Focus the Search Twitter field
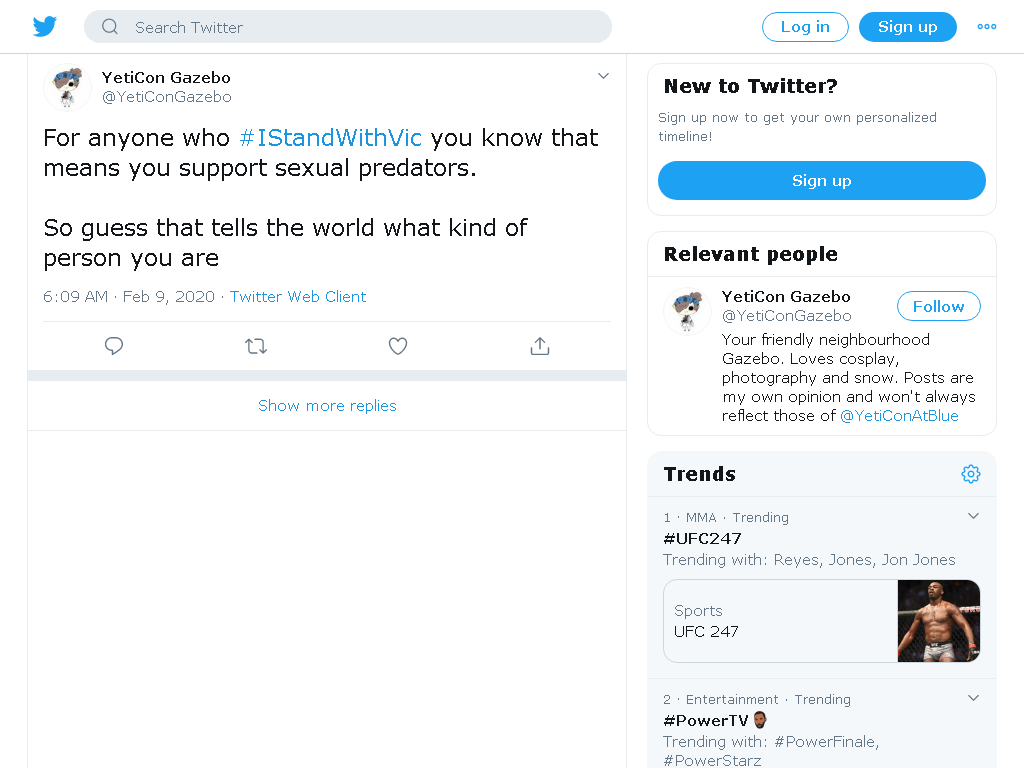This screenshot has height=768, width=1024. pos(347,27)
